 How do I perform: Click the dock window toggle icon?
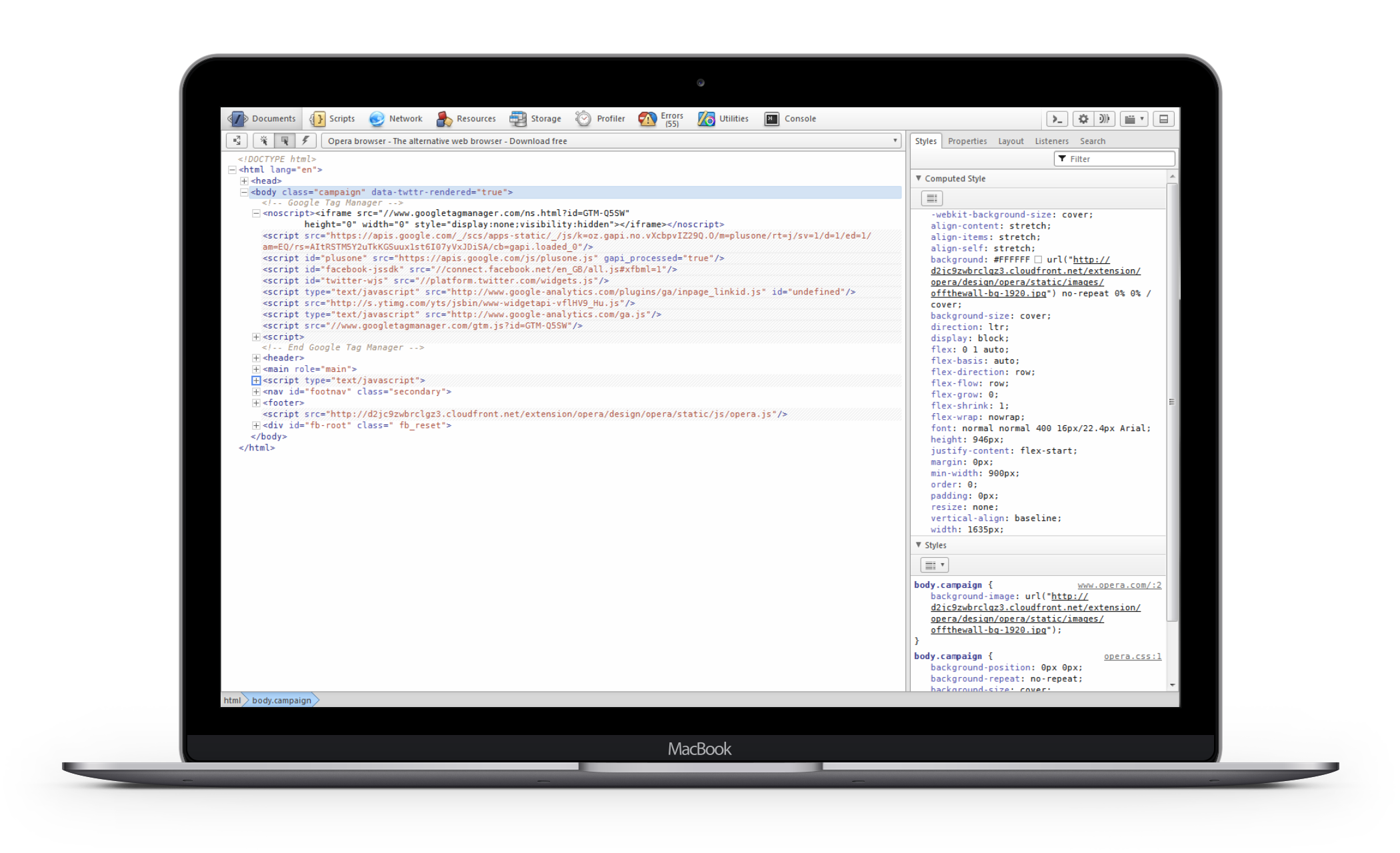point(1164,119)
